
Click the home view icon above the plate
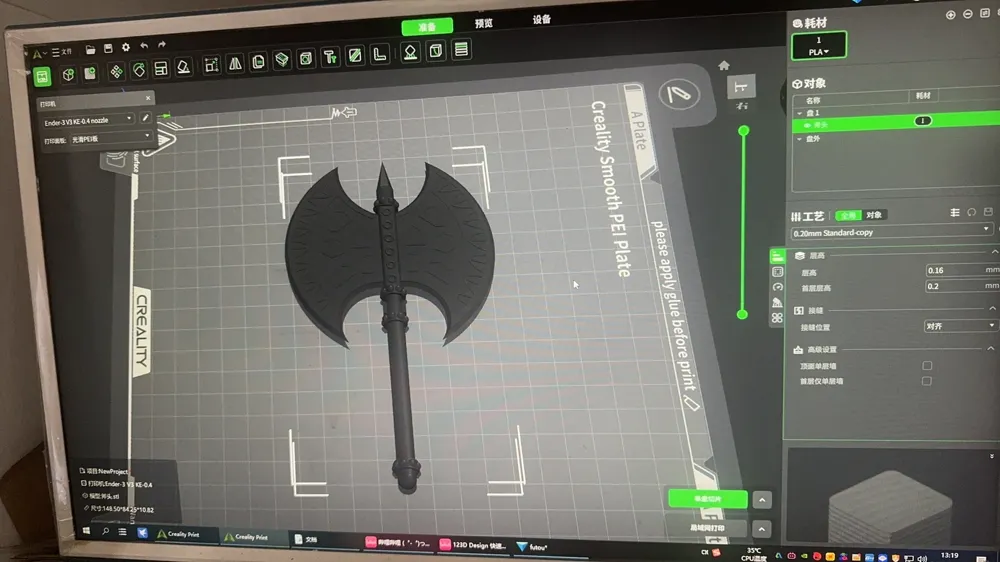pyautogui.click(x=724, y=66)
